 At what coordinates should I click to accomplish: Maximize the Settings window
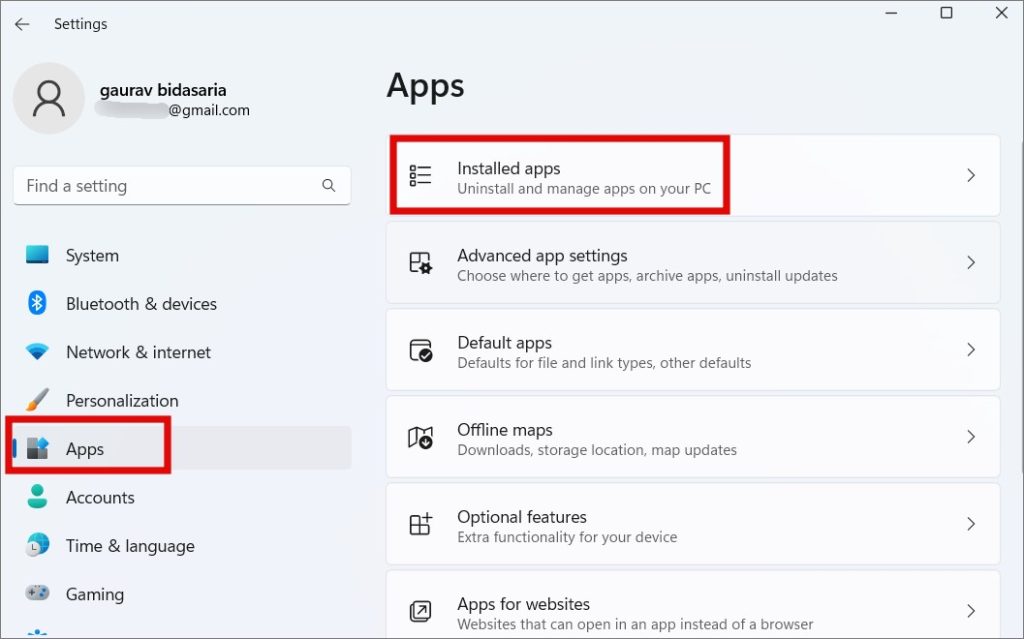pos(946,12)
